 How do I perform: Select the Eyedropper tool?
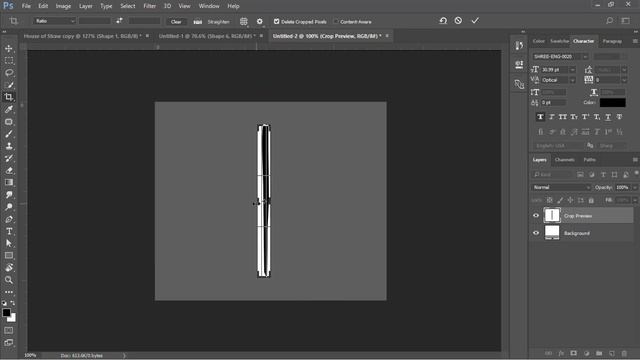point(9,109)
